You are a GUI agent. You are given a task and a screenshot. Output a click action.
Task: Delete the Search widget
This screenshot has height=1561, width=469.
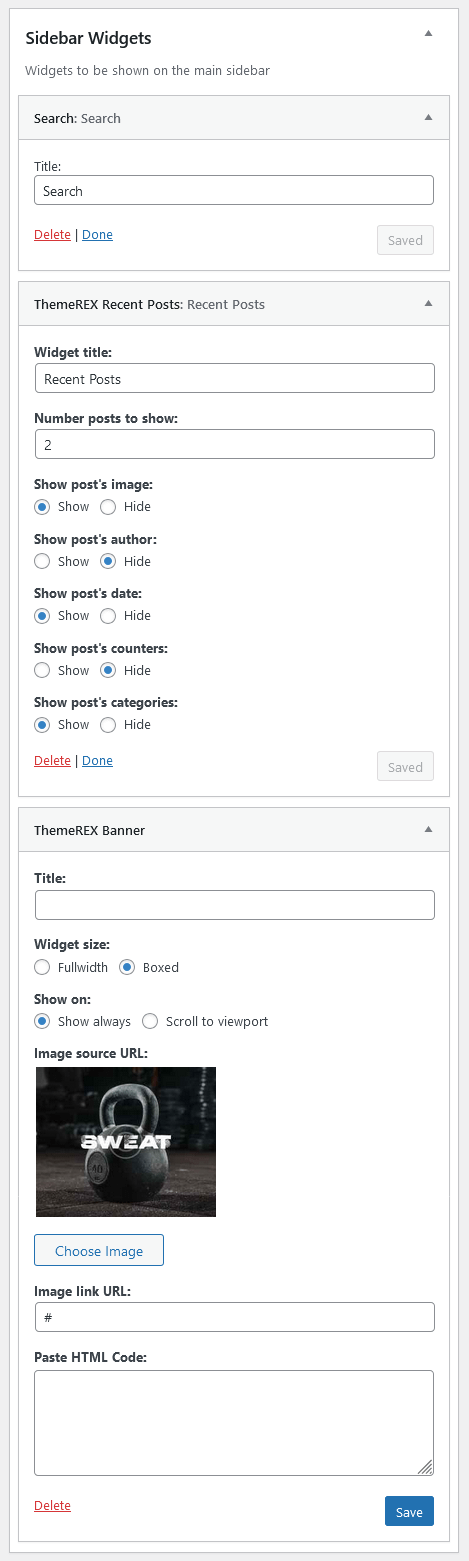[x=52, y=235]
